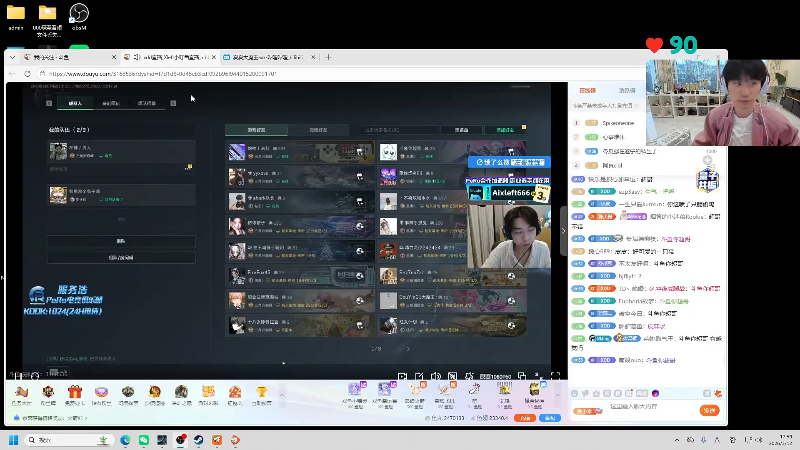
Task: Open the Windows Start menu
Action: (14, 440)
